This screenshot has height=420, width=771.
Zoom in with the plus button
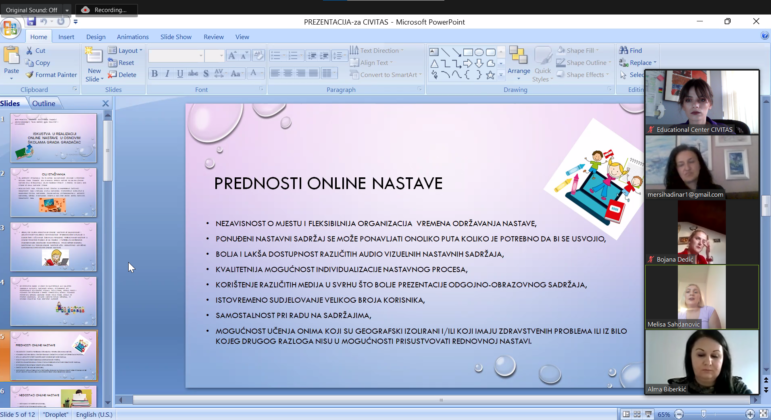click(750, 415)
